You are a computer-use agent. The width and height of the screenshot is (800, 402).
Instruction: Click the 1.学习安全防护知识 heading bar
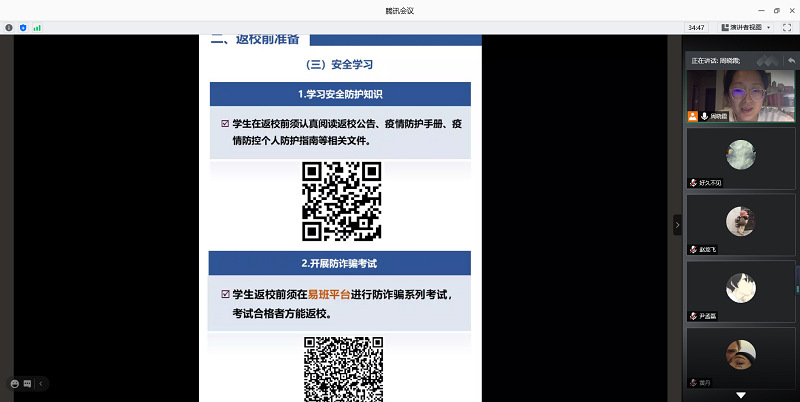click(340, 94)
